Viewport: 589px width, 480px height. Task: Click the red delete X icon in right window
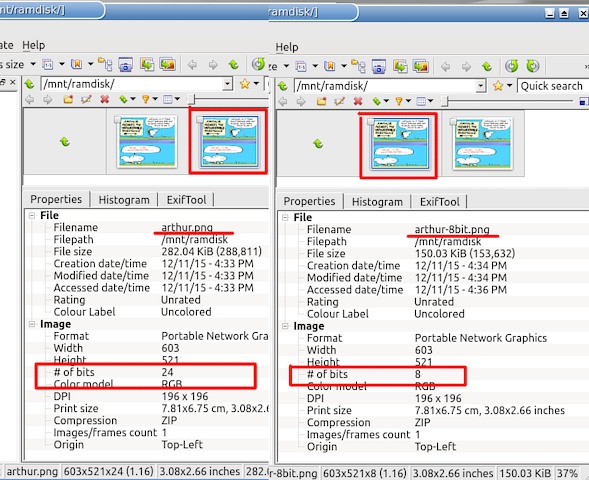[x=358, y=101]
